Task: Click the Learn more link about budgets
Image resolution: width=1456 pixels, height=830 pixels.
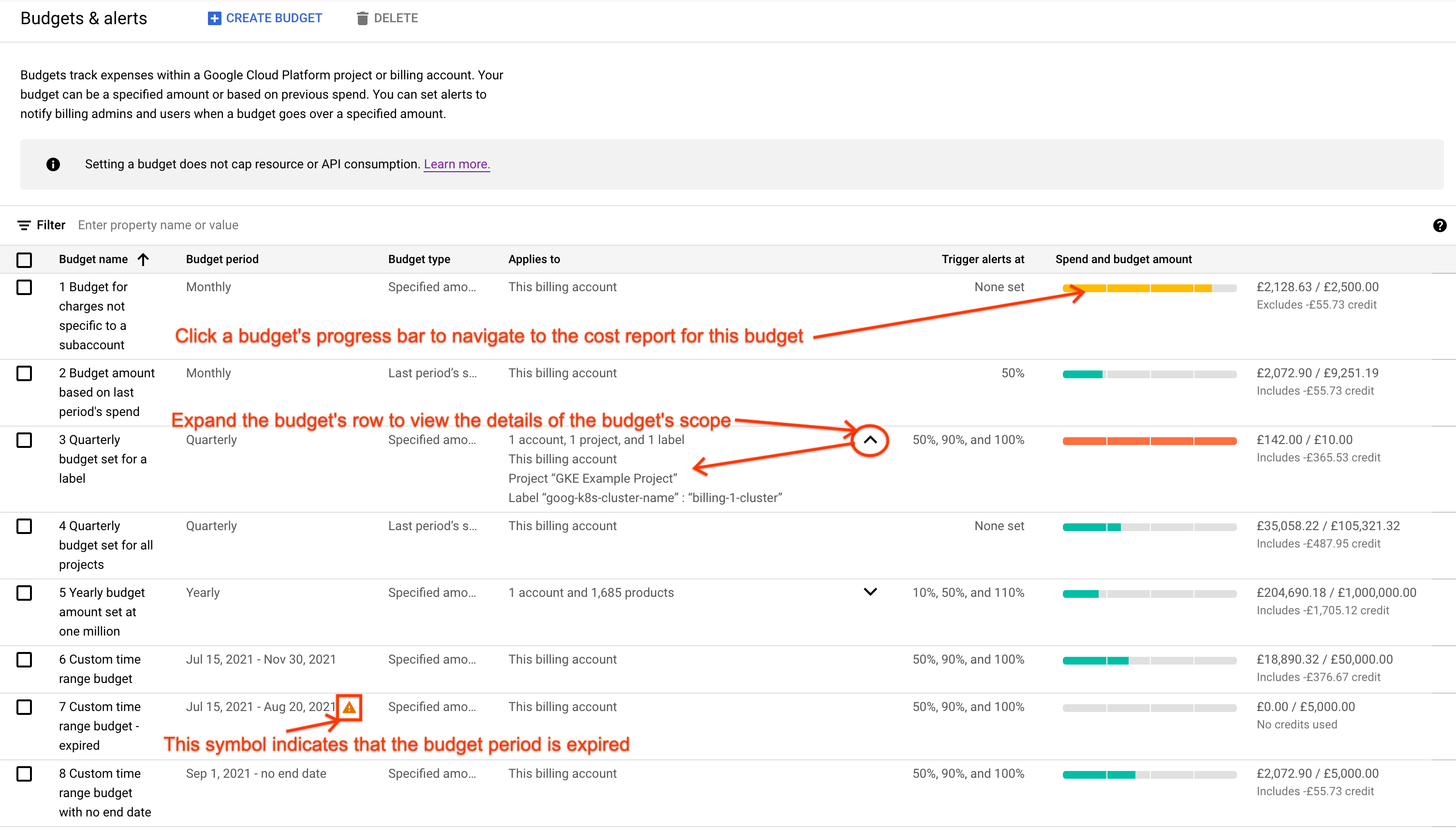Action: coord(456,164)
